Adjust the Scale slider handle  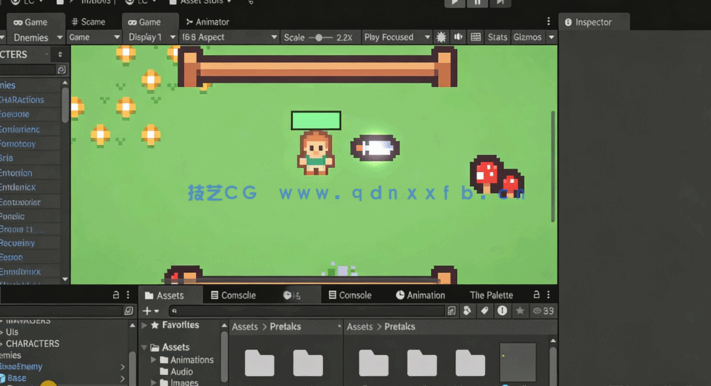319,37
